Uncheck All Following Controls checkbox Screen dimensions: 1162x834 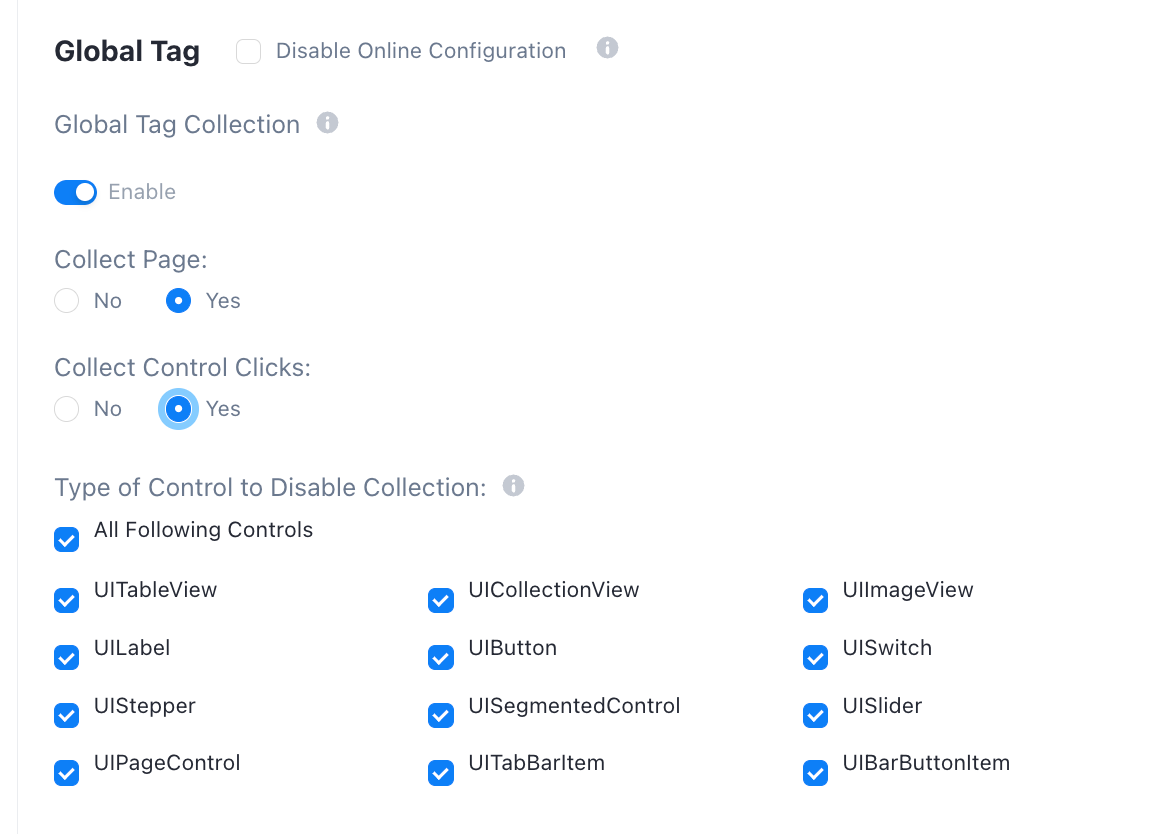coord(67,540)
